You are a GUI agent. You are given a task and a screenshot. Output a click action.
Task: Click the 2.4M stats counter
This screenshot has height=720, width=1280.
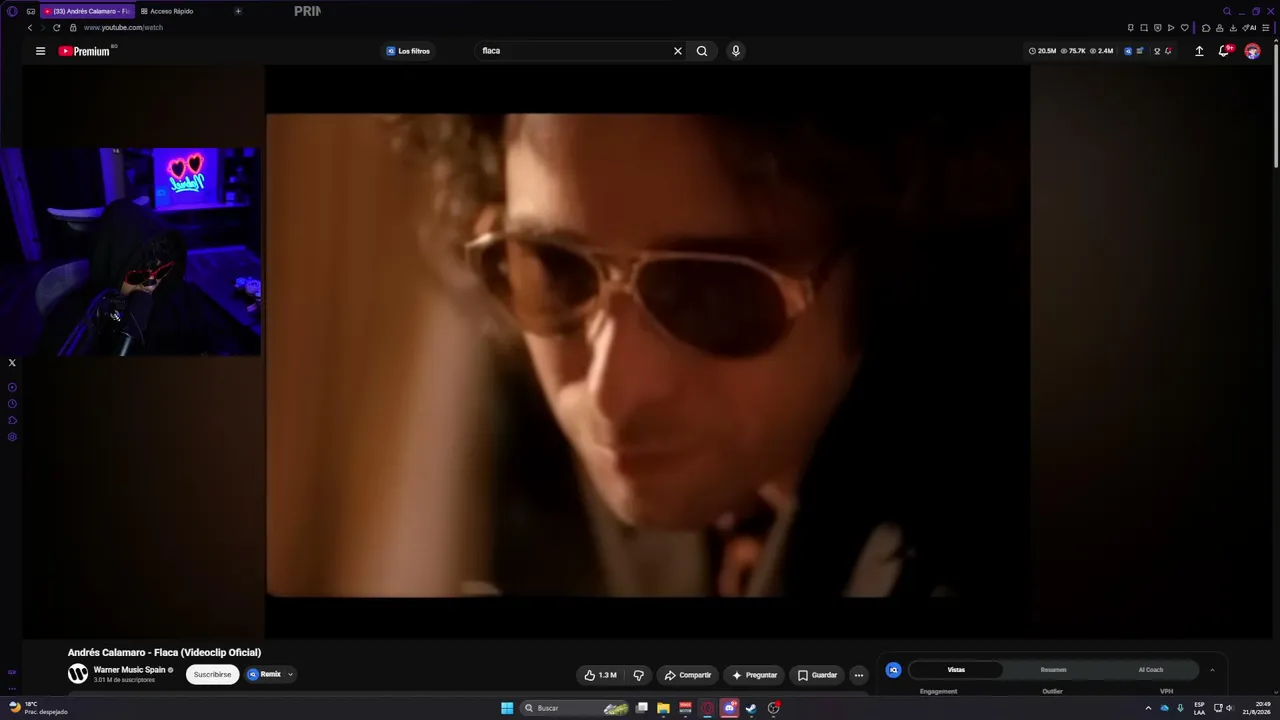pyautogui.click(x=1102, y=51)
